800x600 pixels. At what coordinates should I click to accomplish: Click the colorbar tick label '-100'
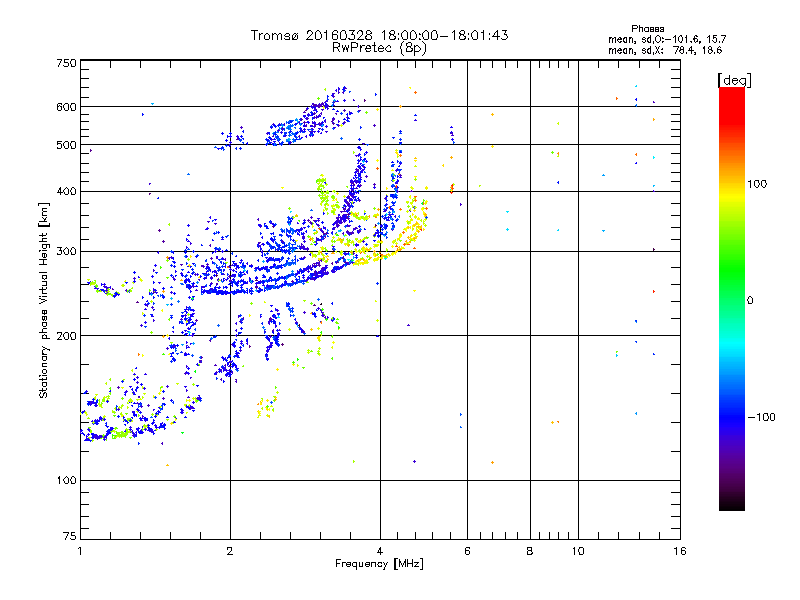click(x=761, y=417)
